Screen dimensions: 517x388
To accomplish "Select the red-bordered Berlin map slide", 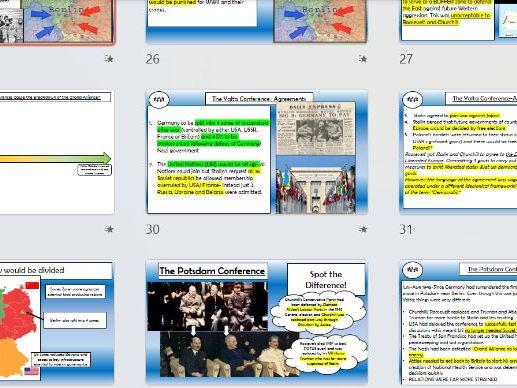I will 57,22.
